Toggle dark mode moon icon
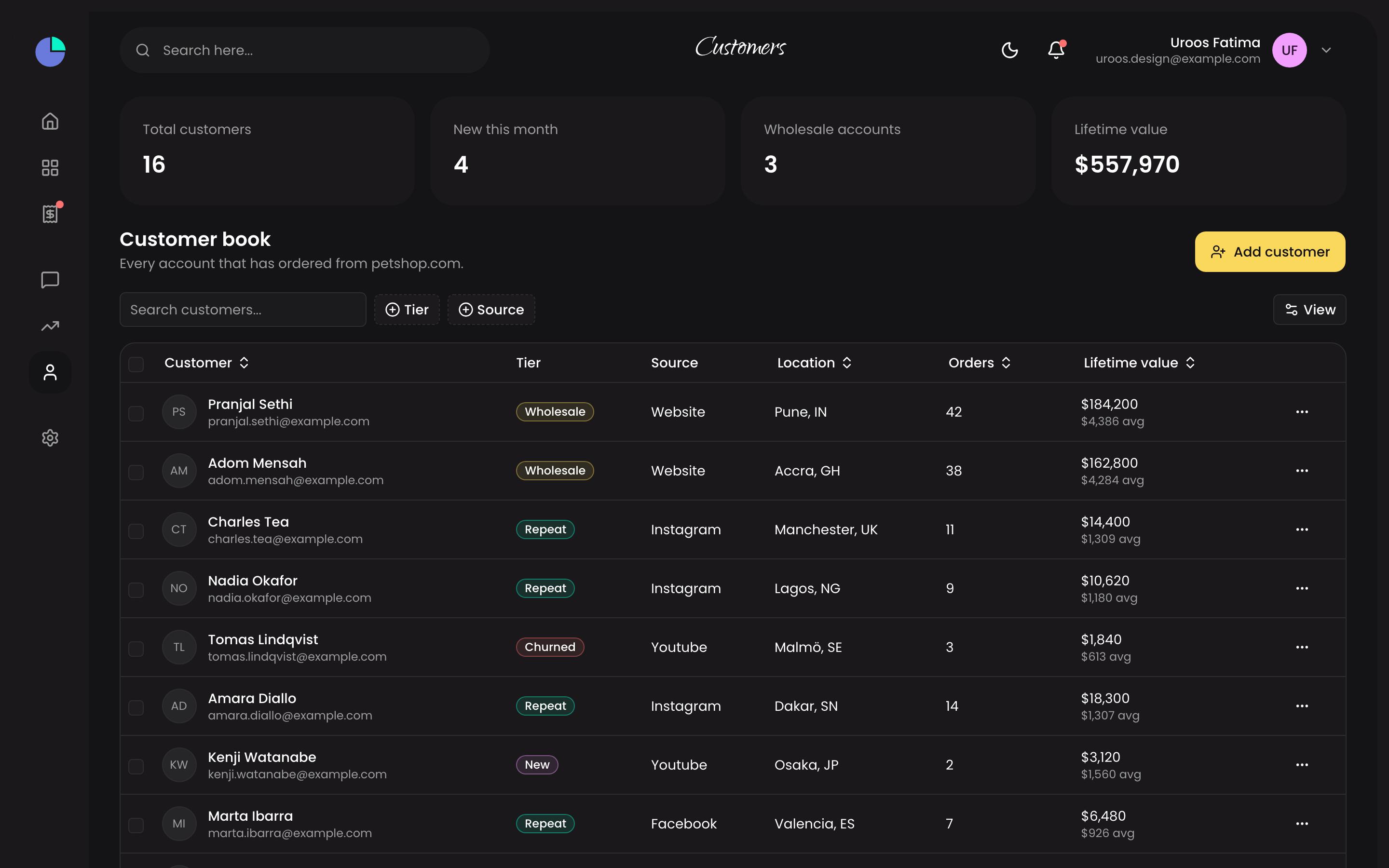This screenshot has width=1389, height=868. 1009,51
